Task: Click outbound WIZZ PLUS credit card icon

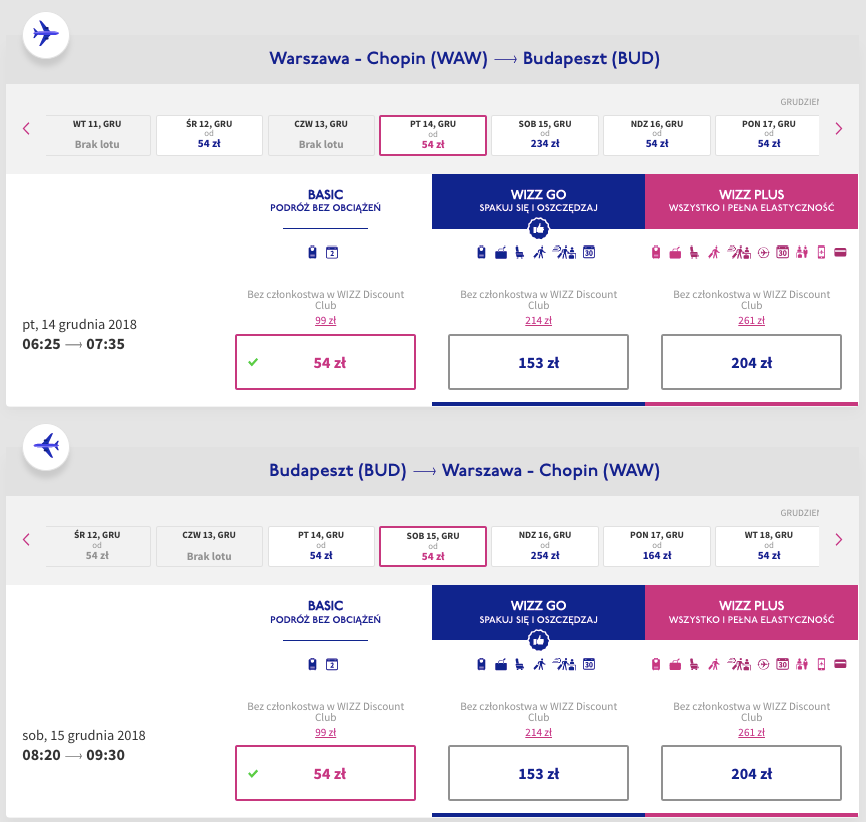Action: [x=840, y=252]
